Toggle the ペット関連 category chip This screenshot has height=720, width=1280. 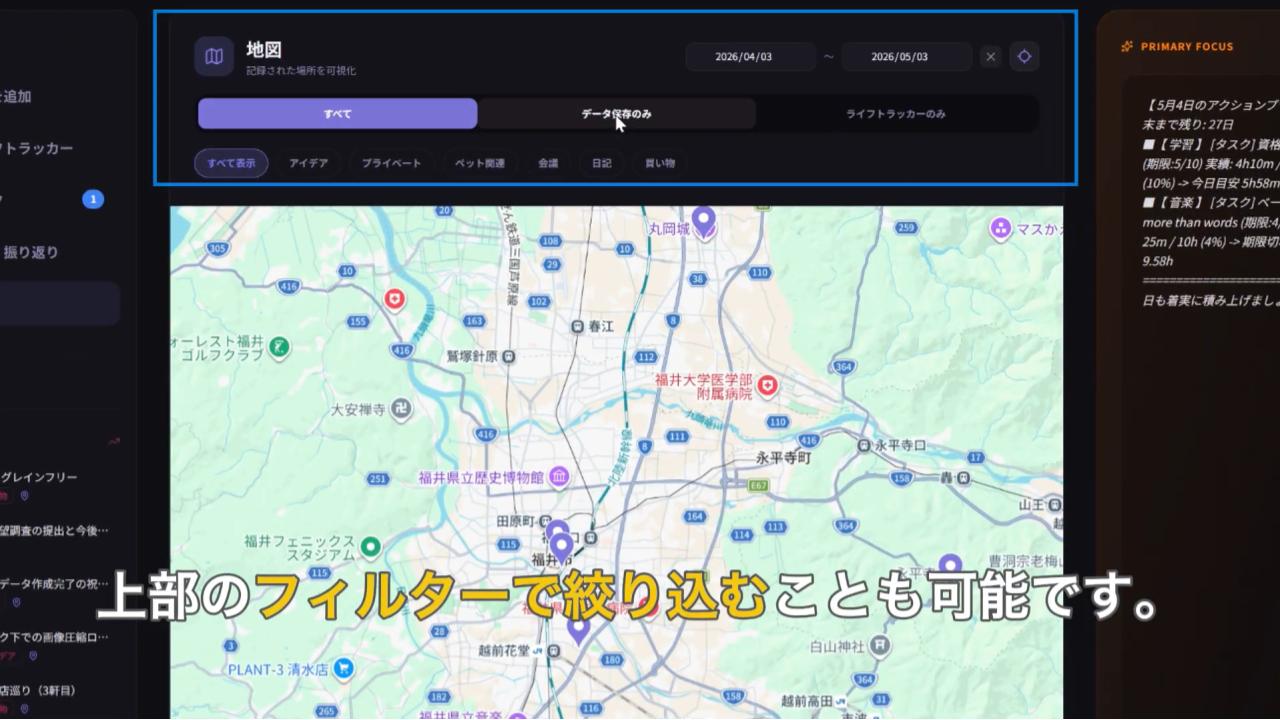coord(480,163)
